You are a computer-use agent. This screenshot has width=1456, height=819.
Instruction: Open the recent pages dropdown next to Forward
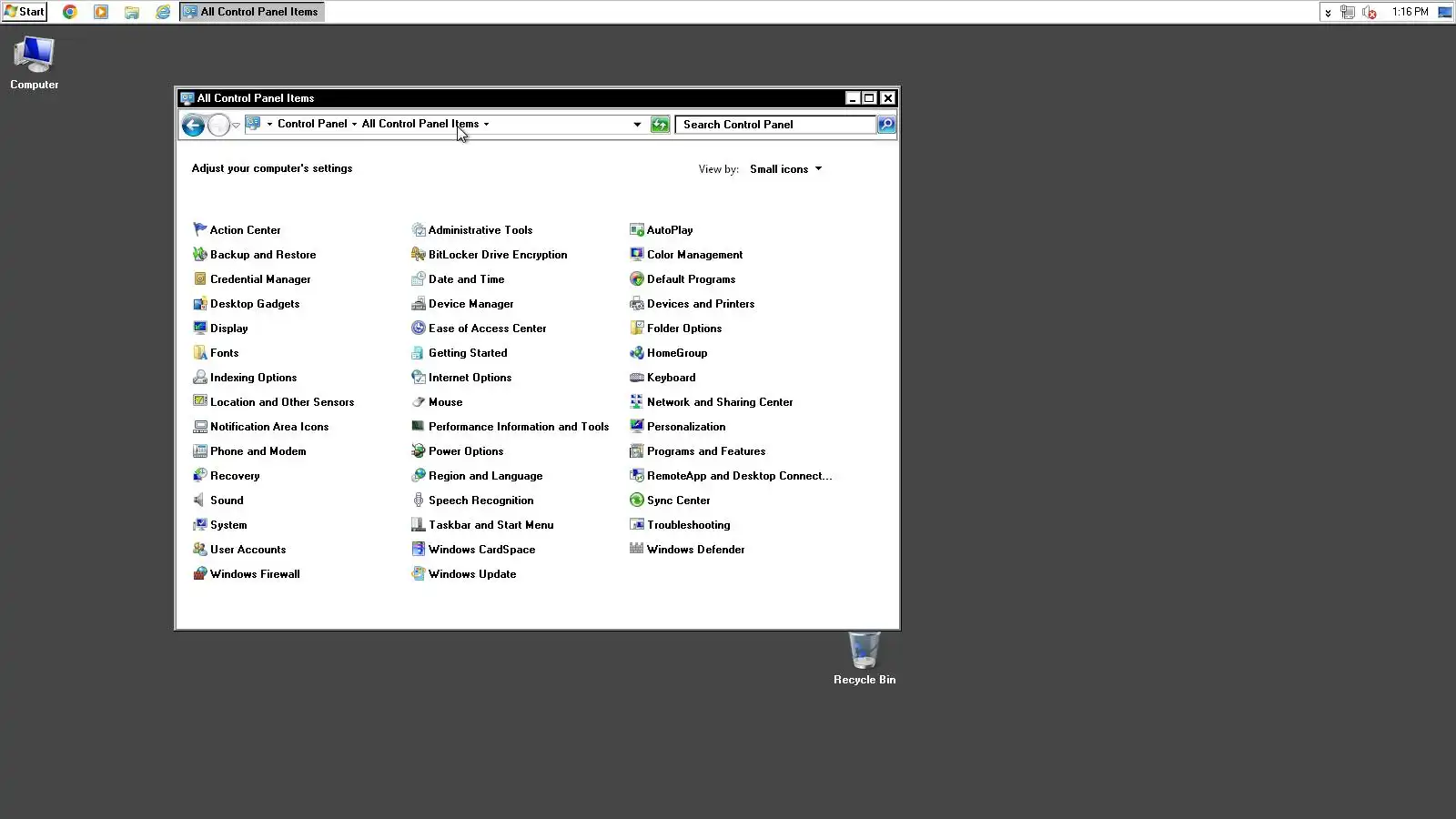click(x=236, y=125)
